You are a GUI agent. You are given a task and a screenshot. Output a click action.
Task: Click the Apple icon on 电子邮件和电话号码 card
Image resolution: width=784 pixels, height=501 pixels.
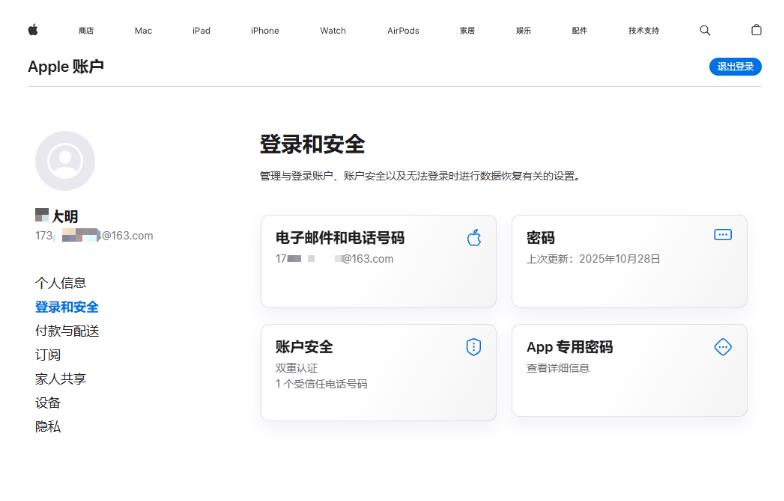(474, 237)
